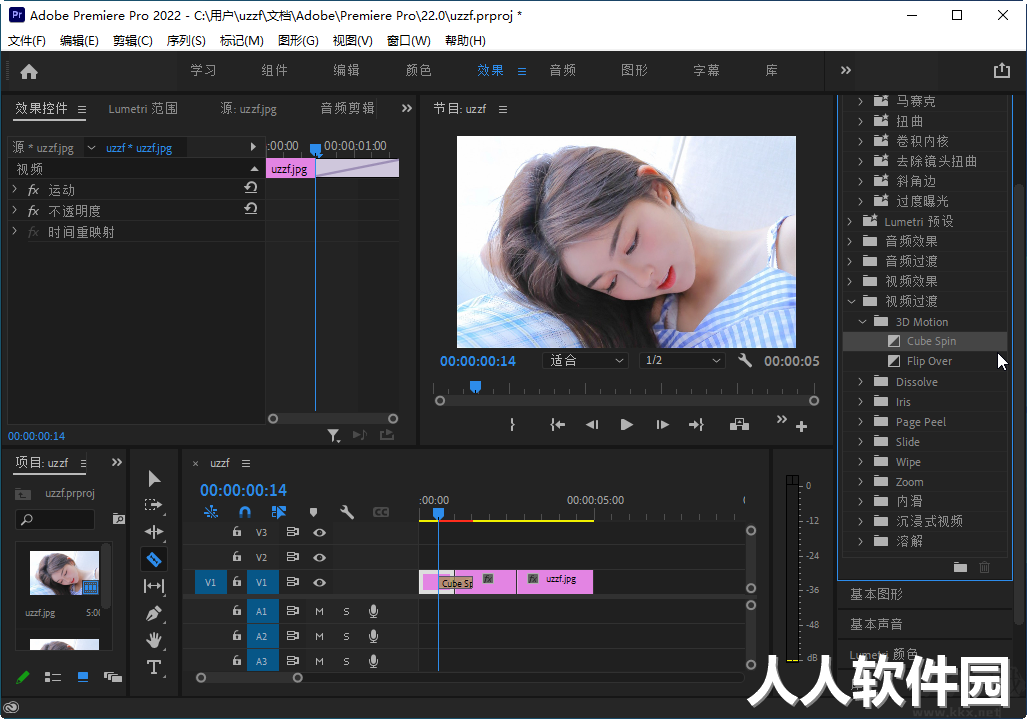Click the program monitor playhead on the scrub bar
The width and height of the screenshot is (1027, 719).
tap(476, 386)
